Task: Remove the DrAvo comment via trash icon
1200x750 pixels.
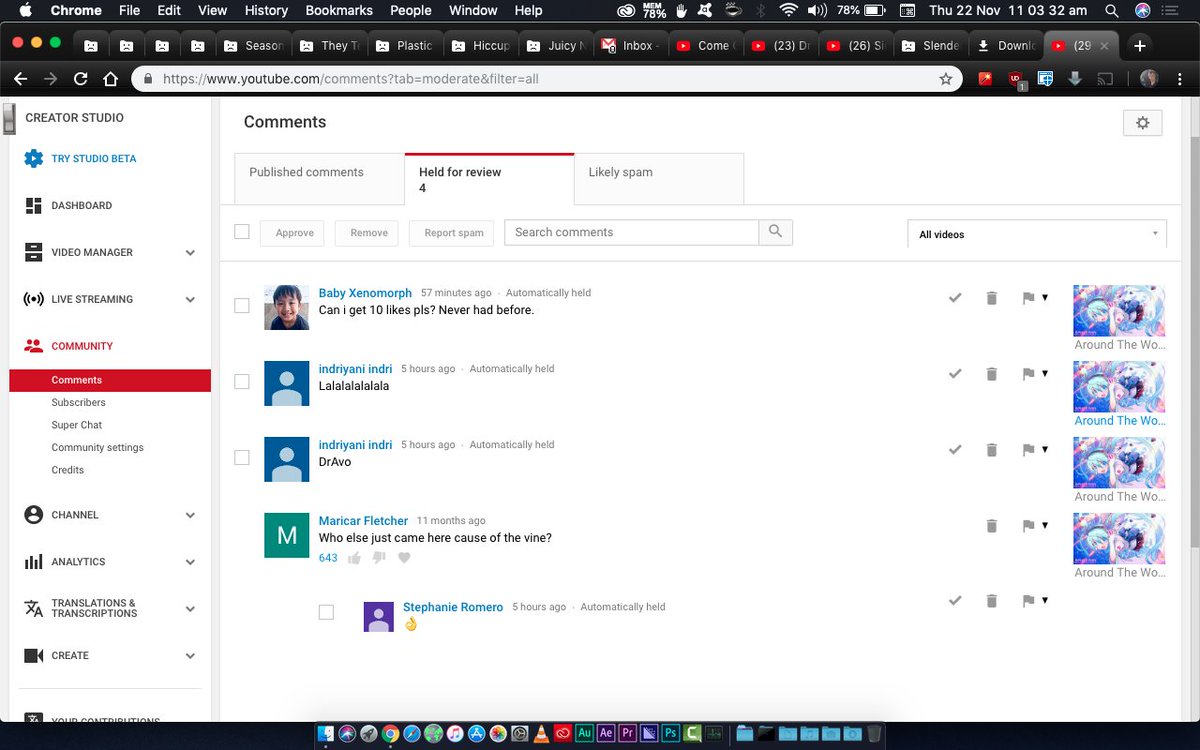Action: [992, 450]
